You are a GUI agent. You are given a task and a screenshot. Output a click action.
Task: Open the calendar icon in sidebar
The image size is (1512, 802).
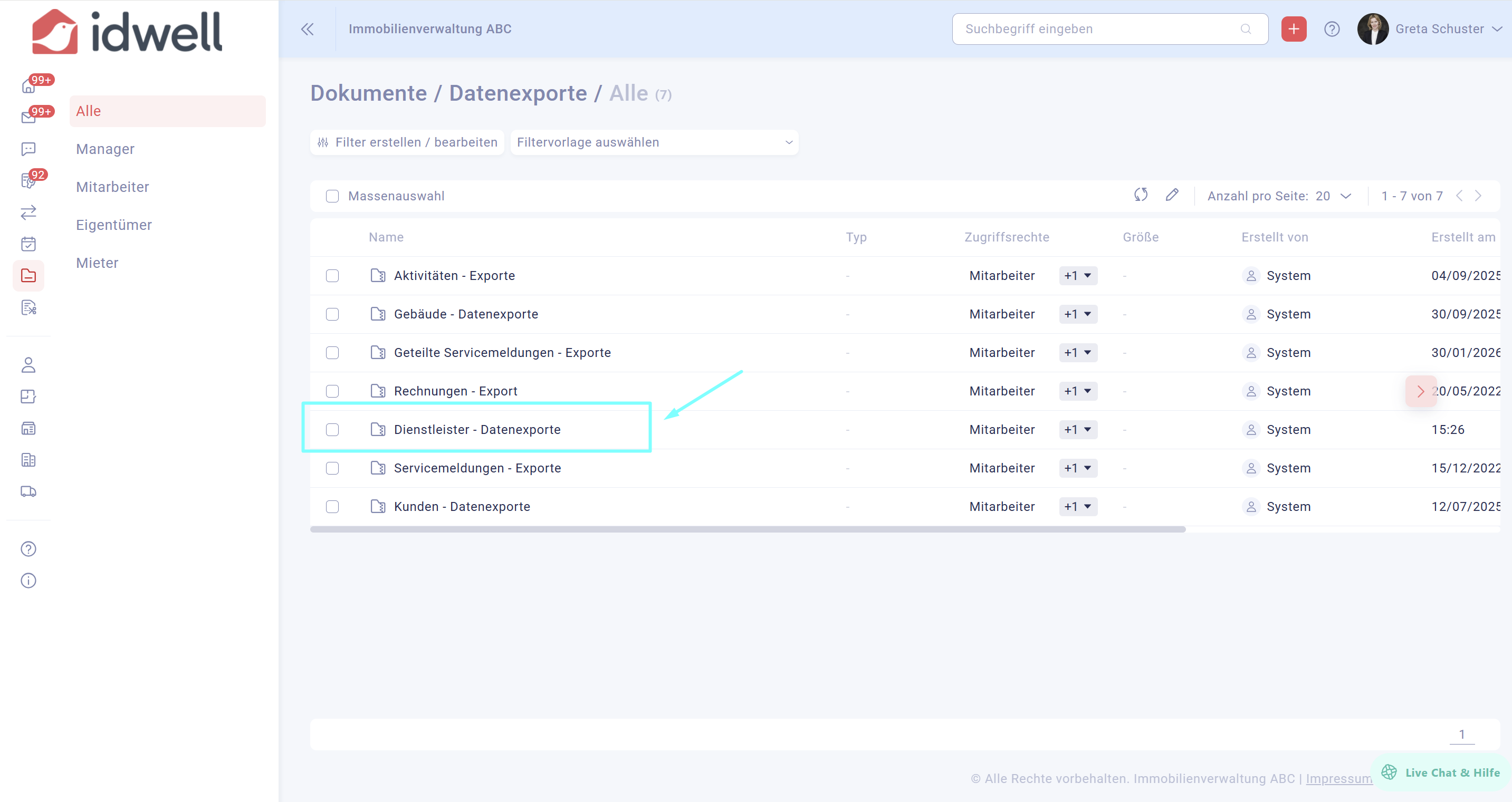coord(28,244)
